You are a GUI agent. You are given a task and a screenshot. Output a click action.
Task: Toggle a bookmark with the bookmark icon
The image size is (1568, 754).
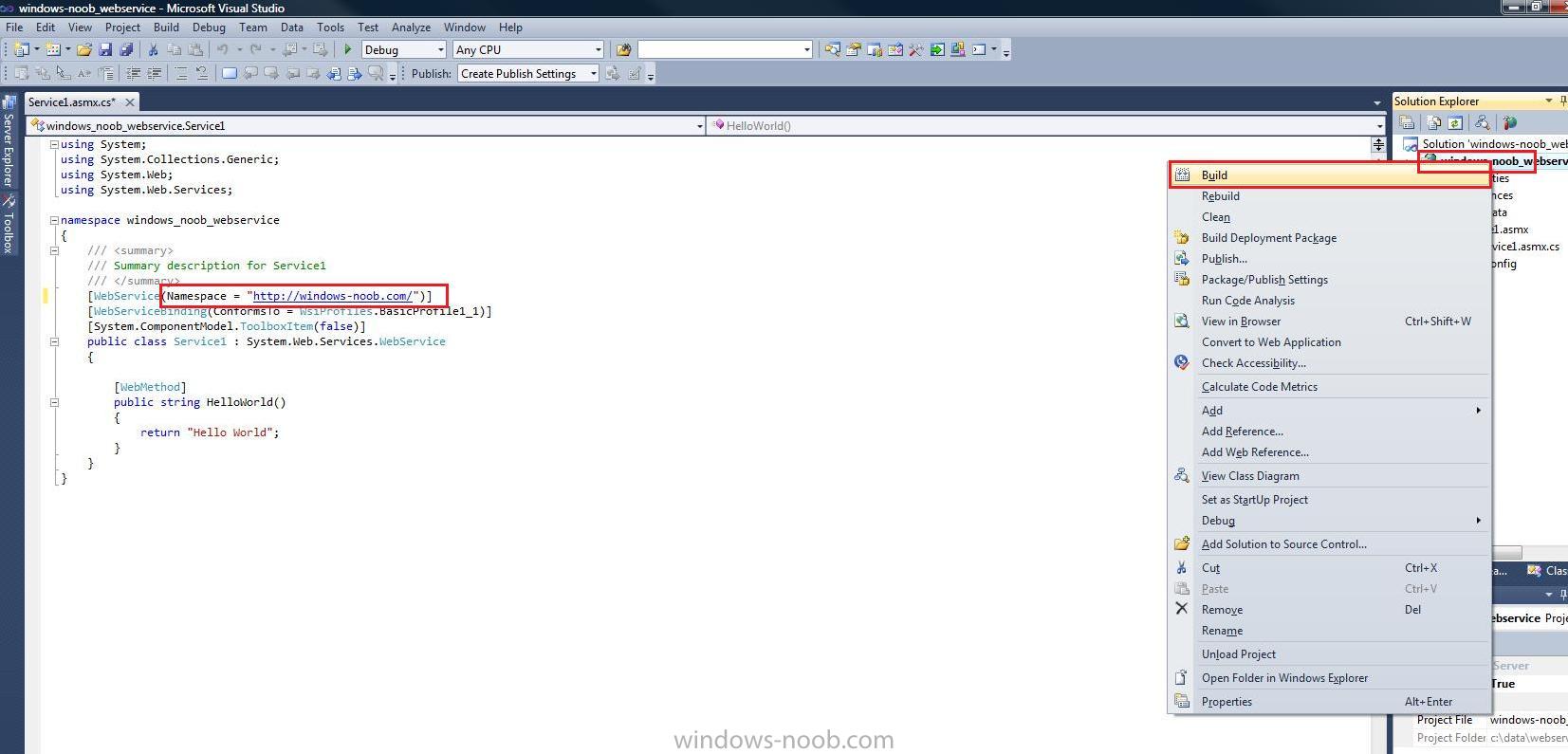coord(229,73)
